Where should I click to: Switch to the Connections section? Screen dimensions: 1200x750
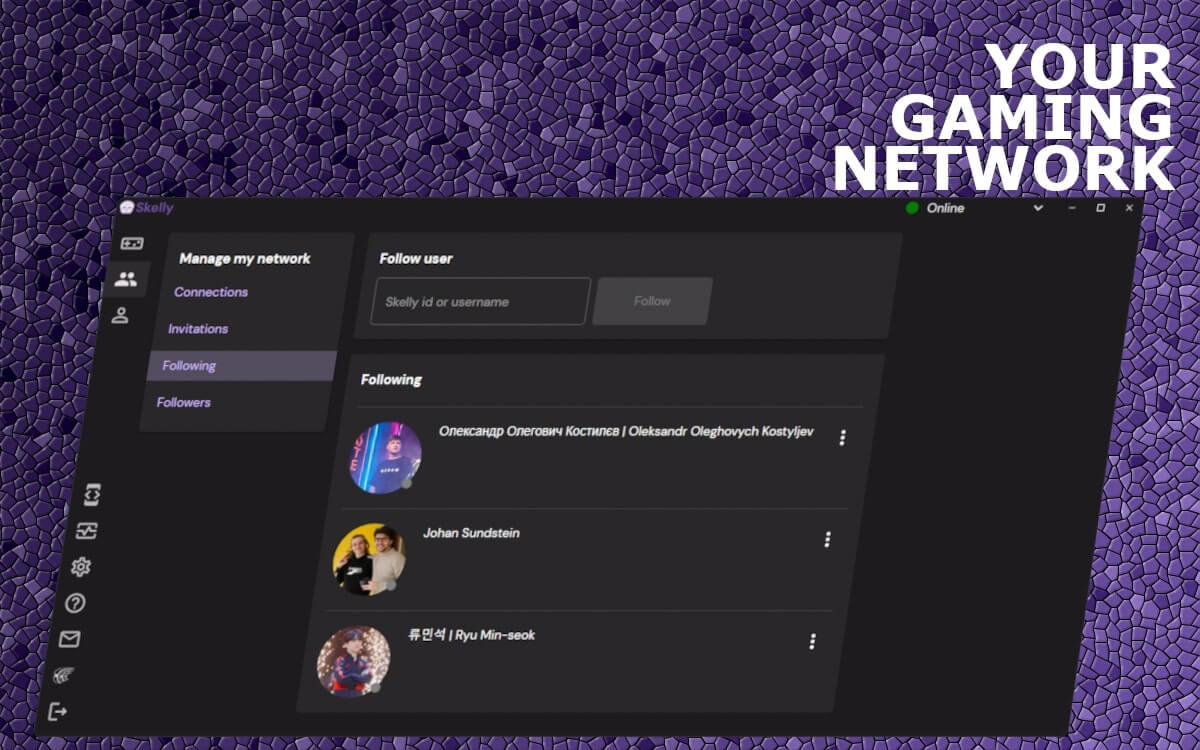(x=211, y=292)
